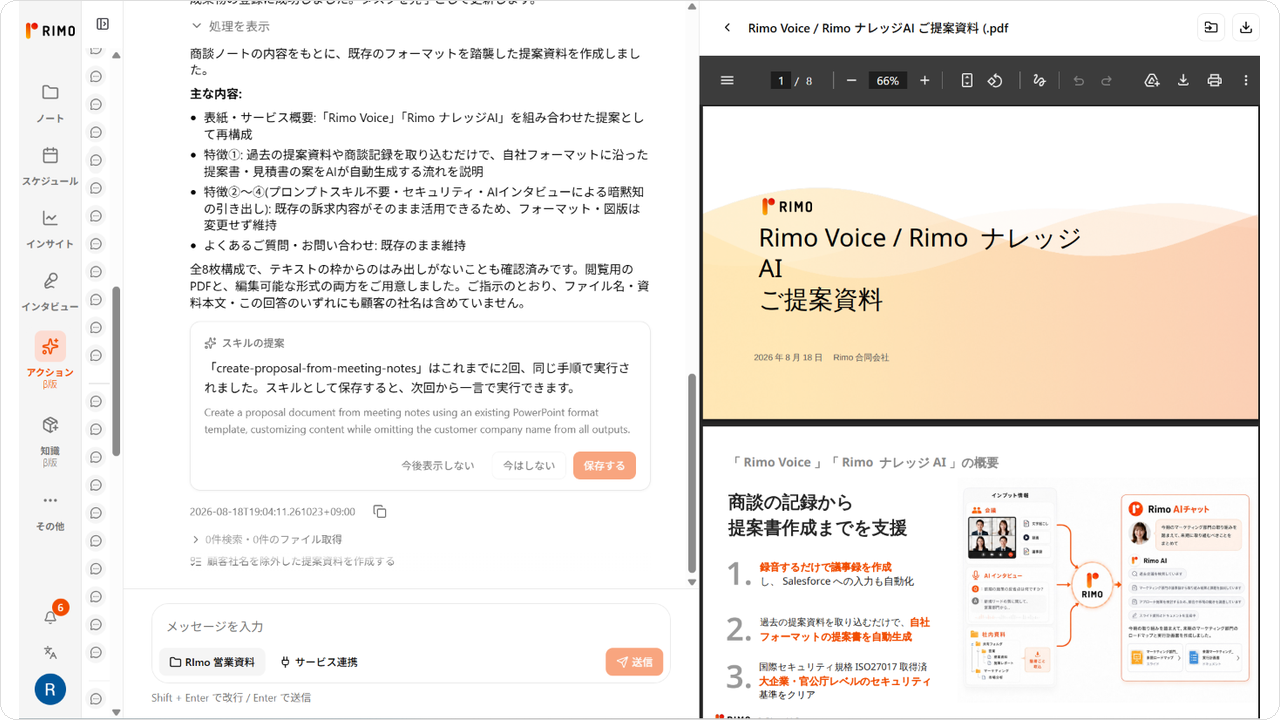1280x720 pixels.
Task: Expand the 処理を表示 section
Action: coord(230,26)
